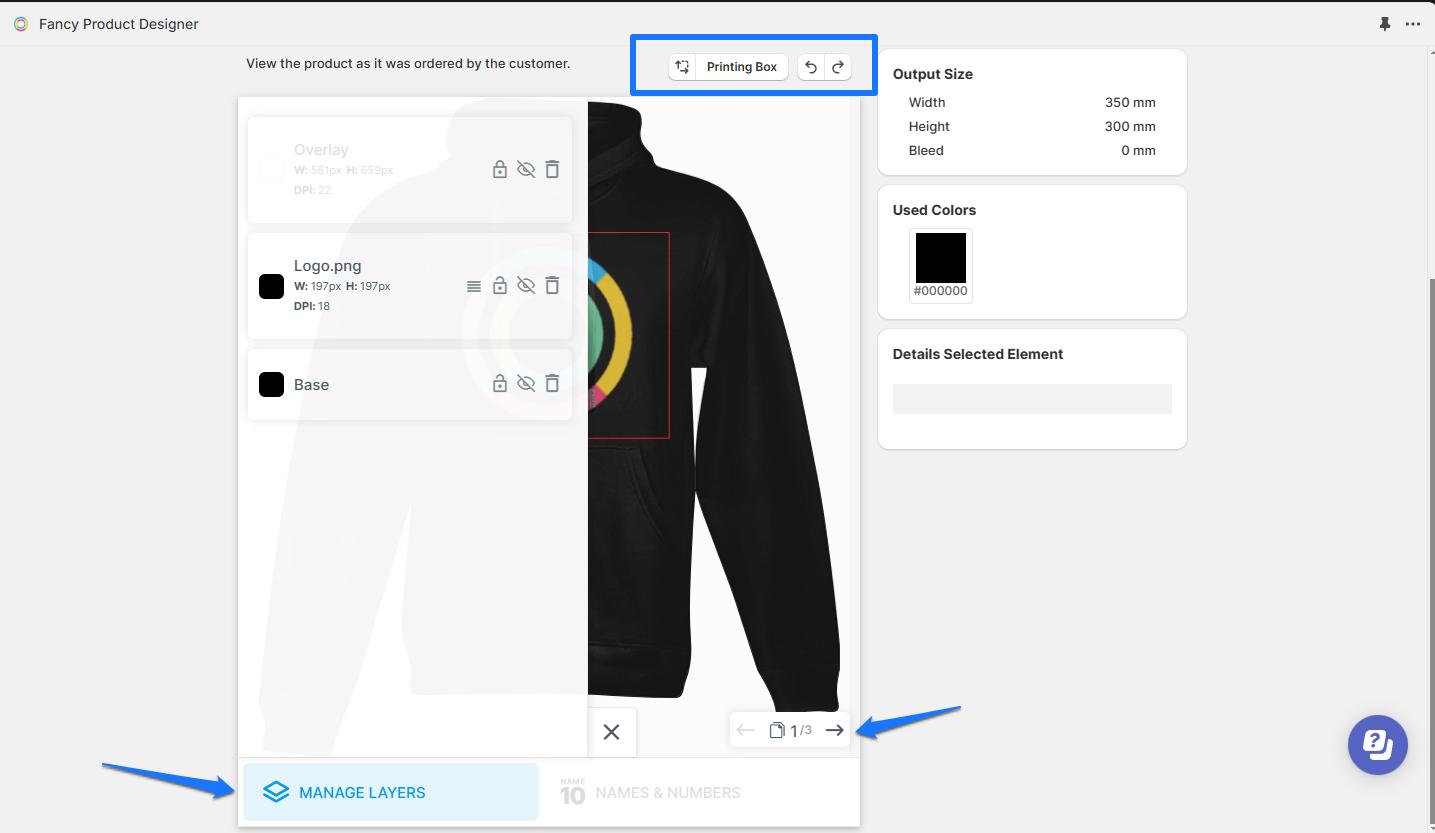Image resolution: width=1435 pixels, height=833 pixels.
Task: Open the Manage Layers tab
Action: pyautogui.click(x=391, y=792)
